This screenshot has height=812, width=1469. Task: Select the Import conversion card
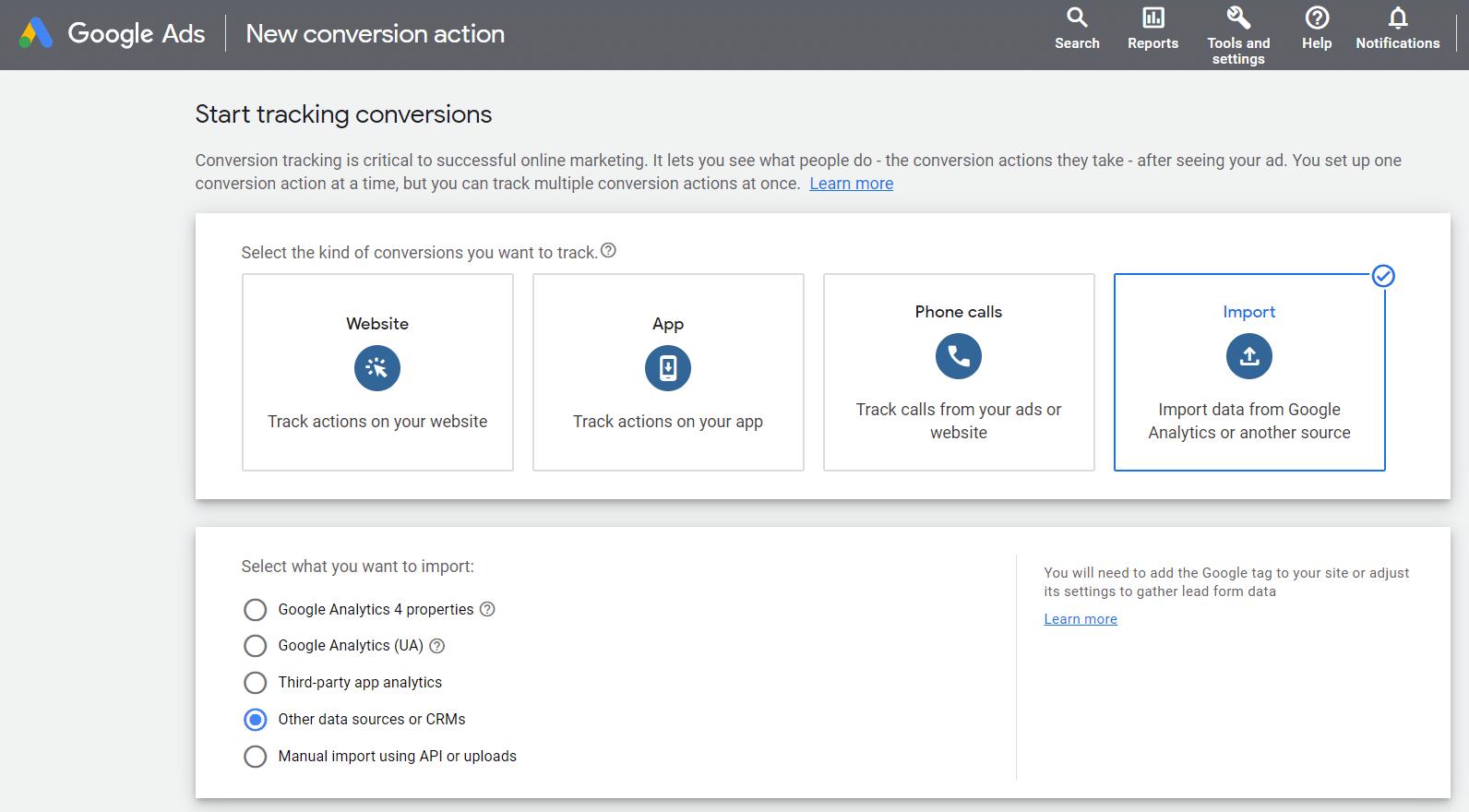tap(1248, 372)
